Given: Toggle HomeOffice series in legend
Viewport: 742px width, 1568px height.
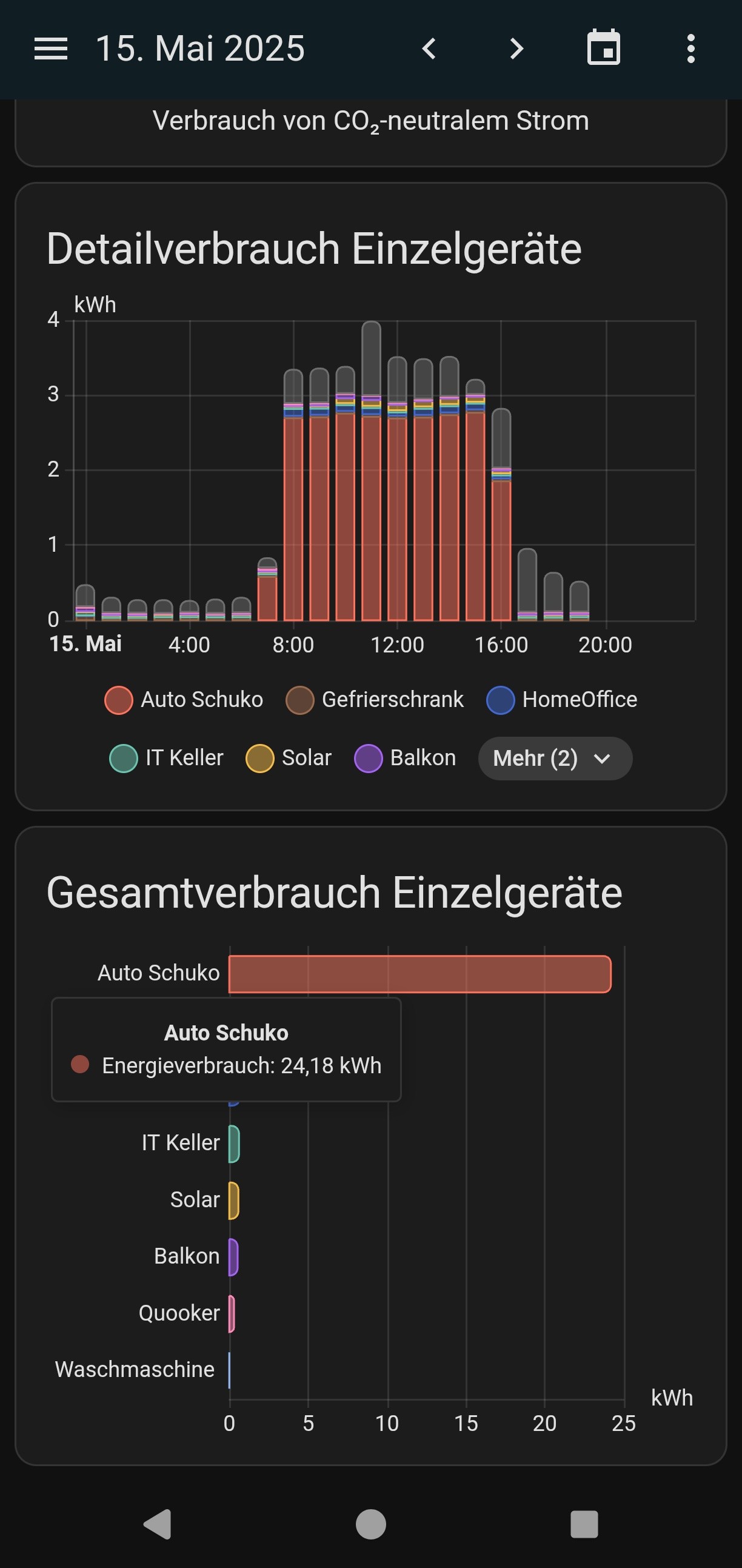Looking at the screenshot, I should click(562, 700).
